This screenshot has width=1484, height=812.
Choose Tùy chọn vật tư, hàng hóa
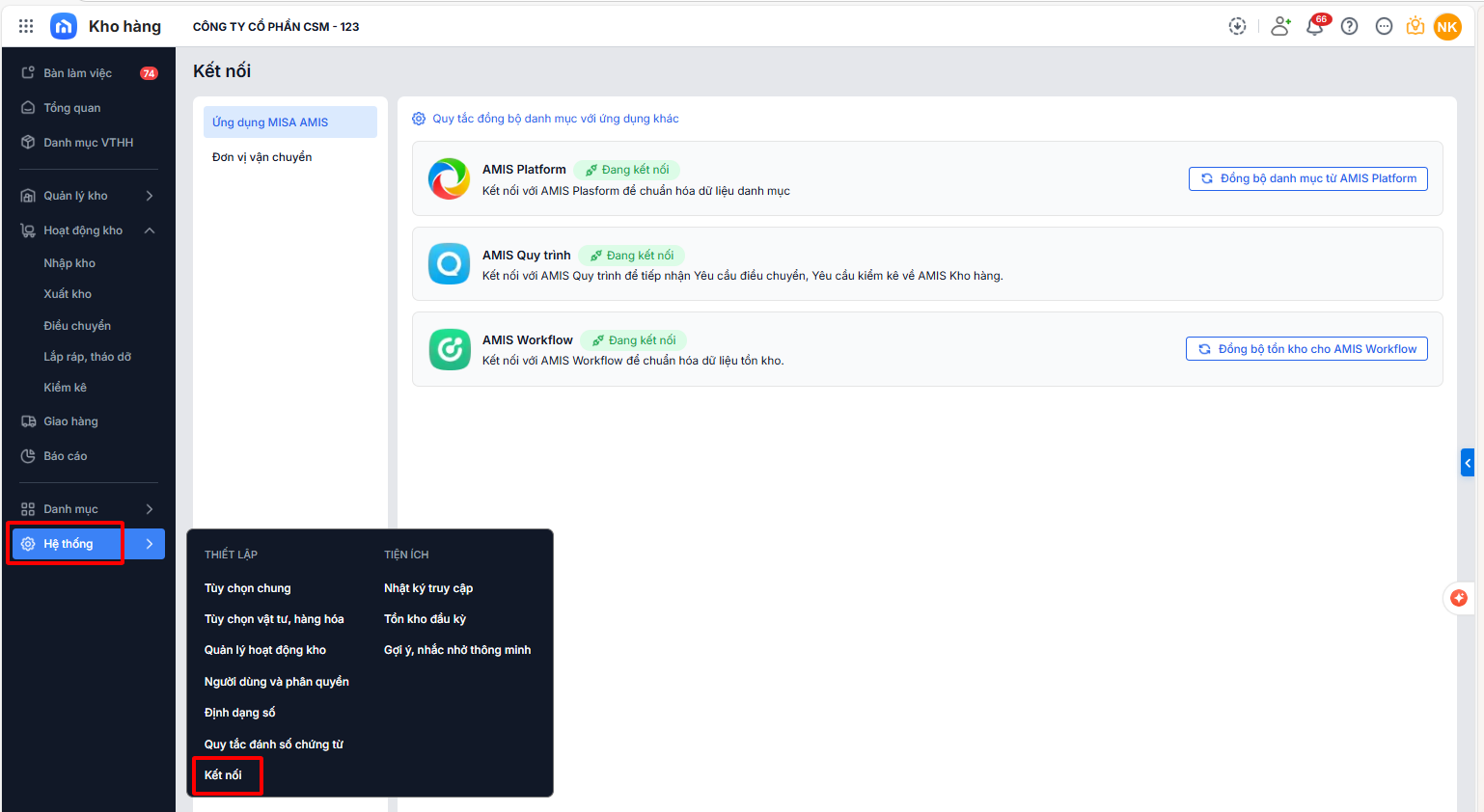274,619
